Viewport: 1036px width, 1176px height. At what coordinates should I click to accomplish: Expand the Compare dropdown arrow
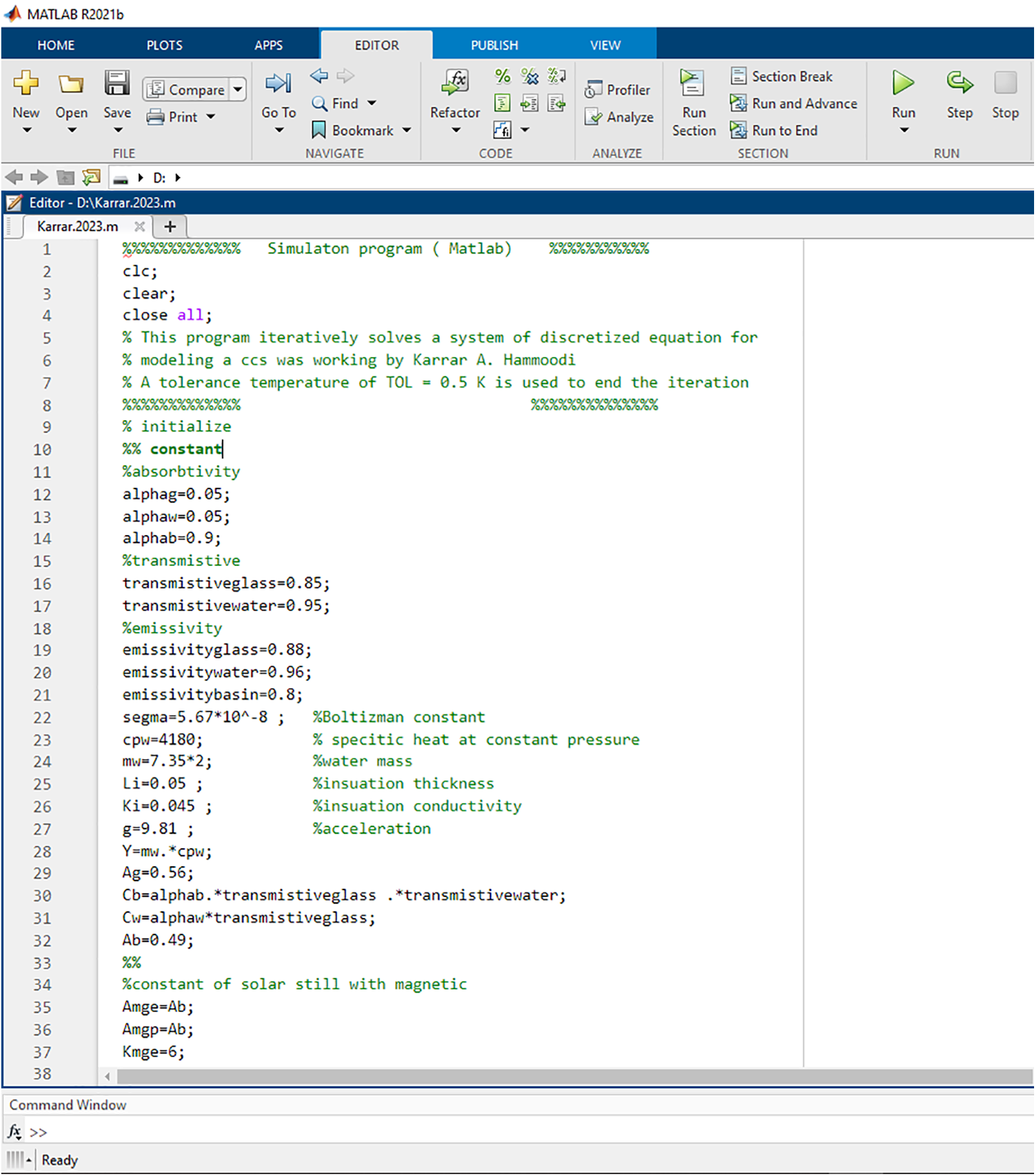[x=238, y=89]
